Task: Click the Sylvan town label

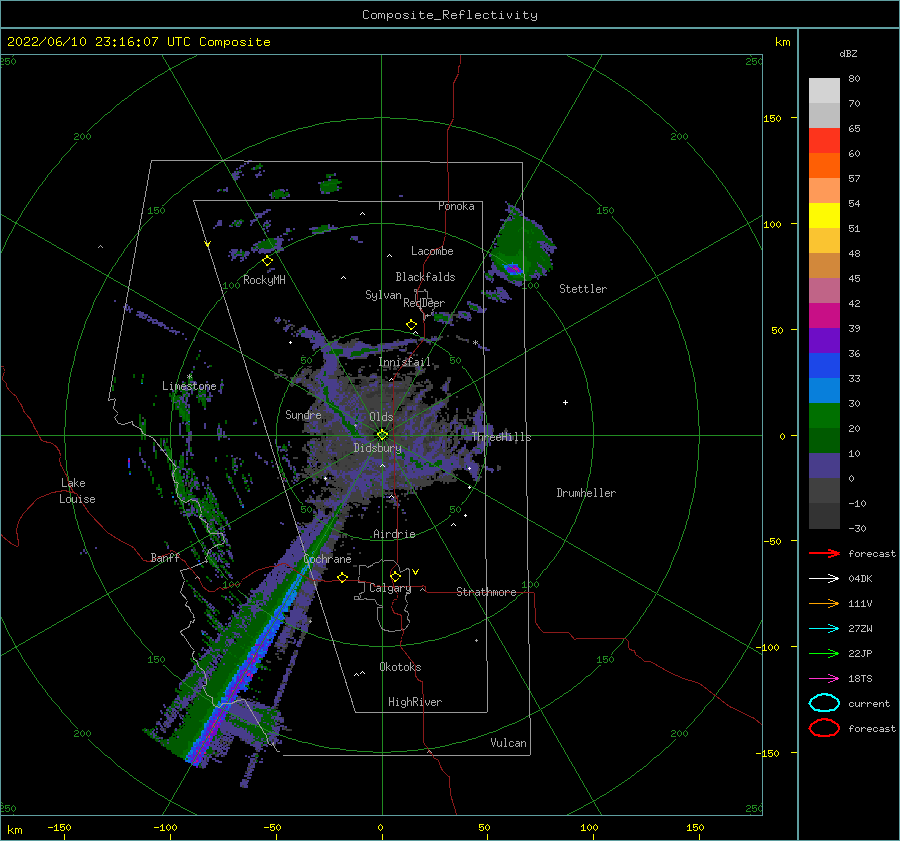Action: (383, 295)
